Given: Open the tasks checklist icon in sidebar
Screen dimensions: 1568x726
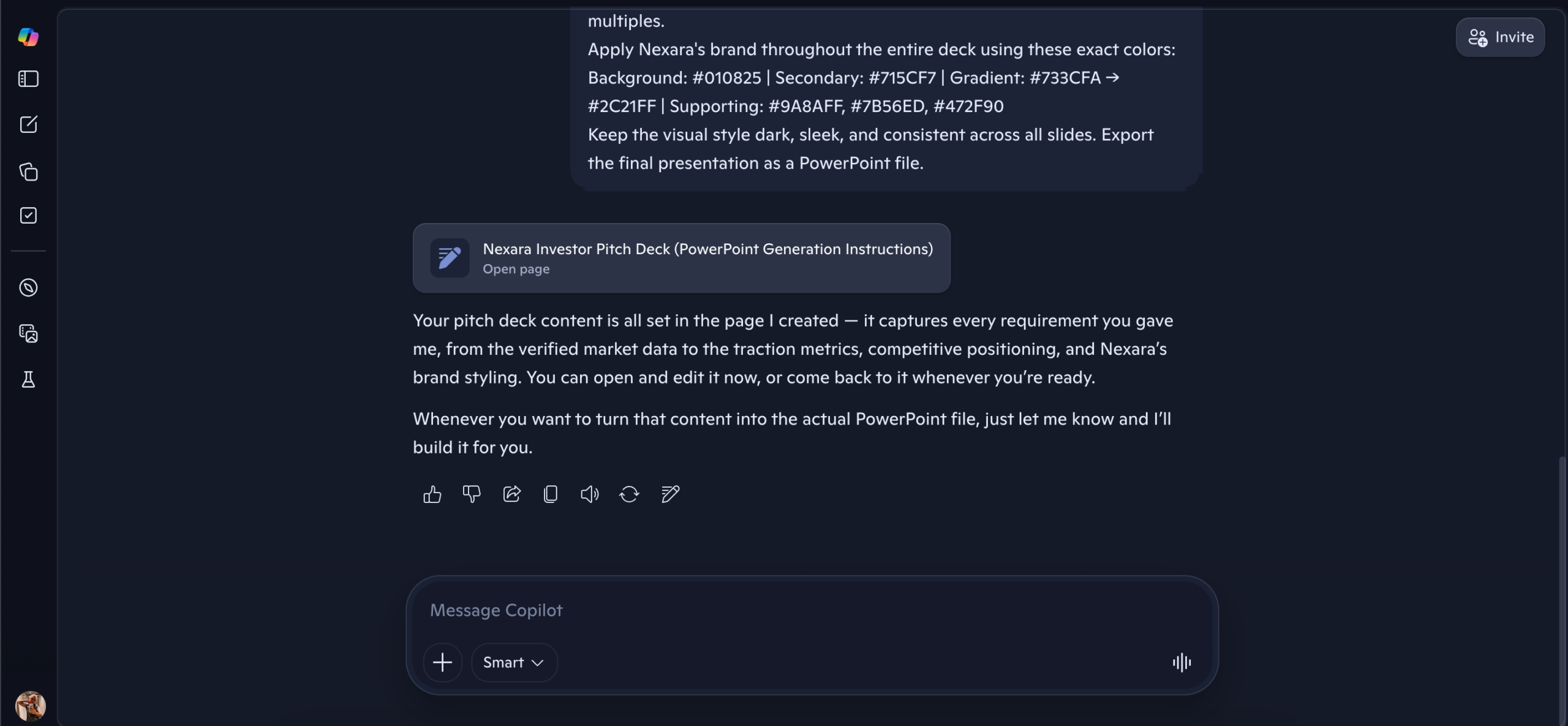Looking at the screenshot, I should pos(28,216).
